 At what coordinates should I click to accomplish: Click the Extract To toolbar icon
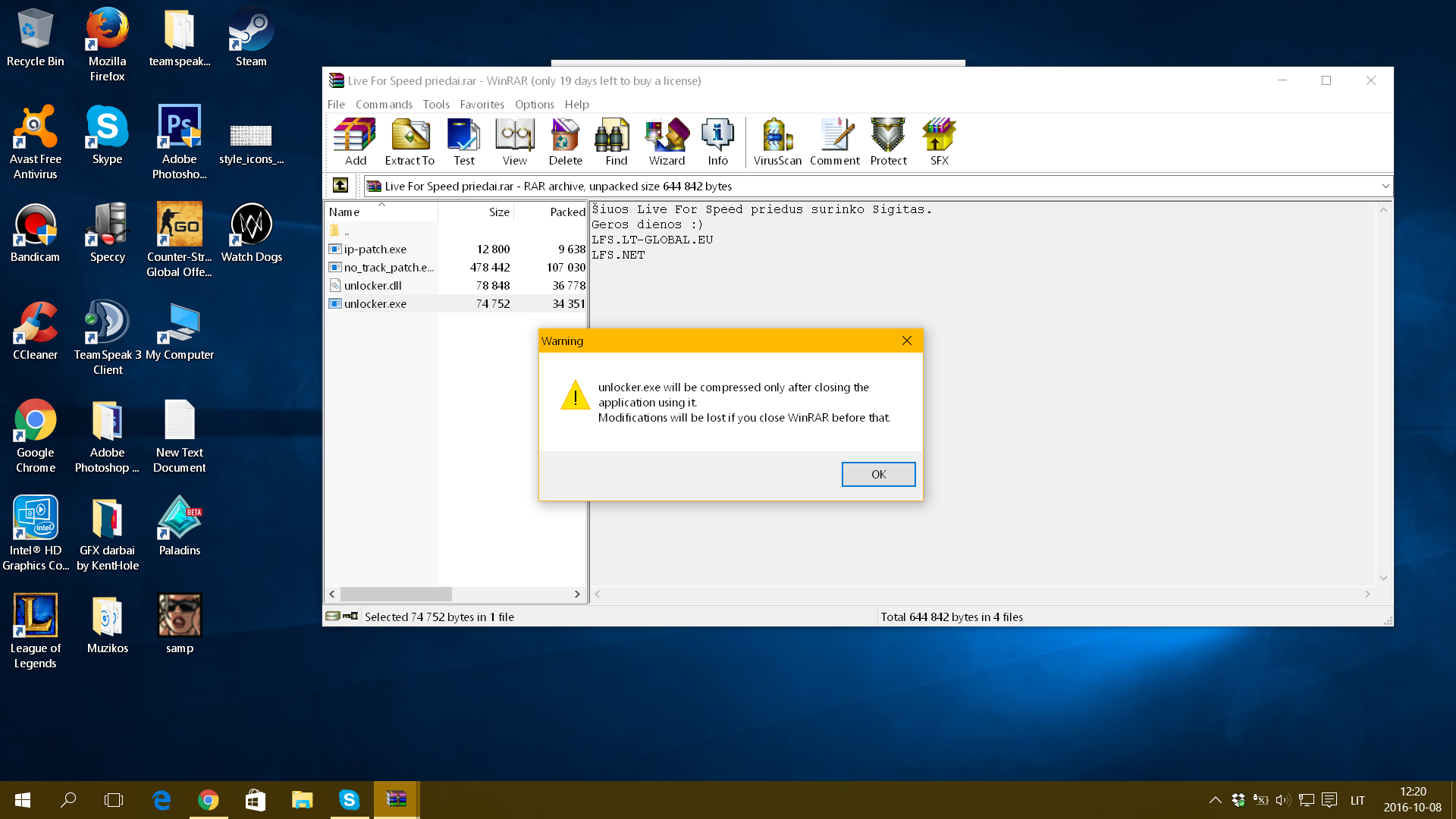pos(409,142)
